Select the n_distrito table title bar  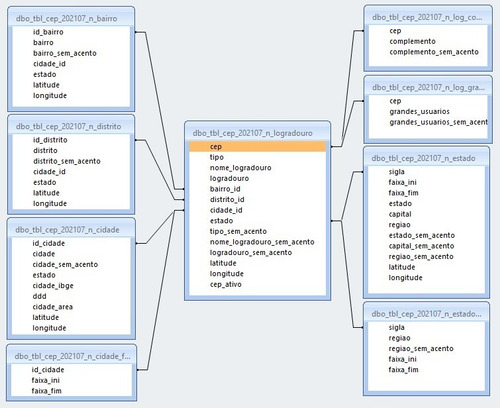(x=71, y=126)
